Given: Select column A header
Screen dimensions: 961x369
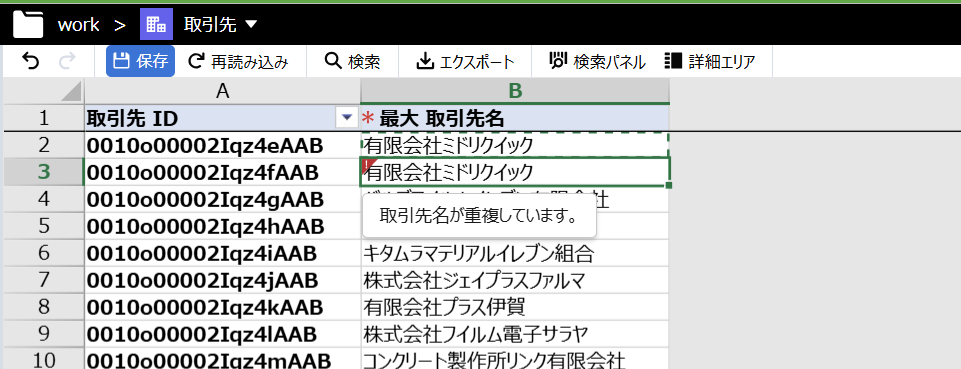Looking at the screenshot, I should 222,91.
